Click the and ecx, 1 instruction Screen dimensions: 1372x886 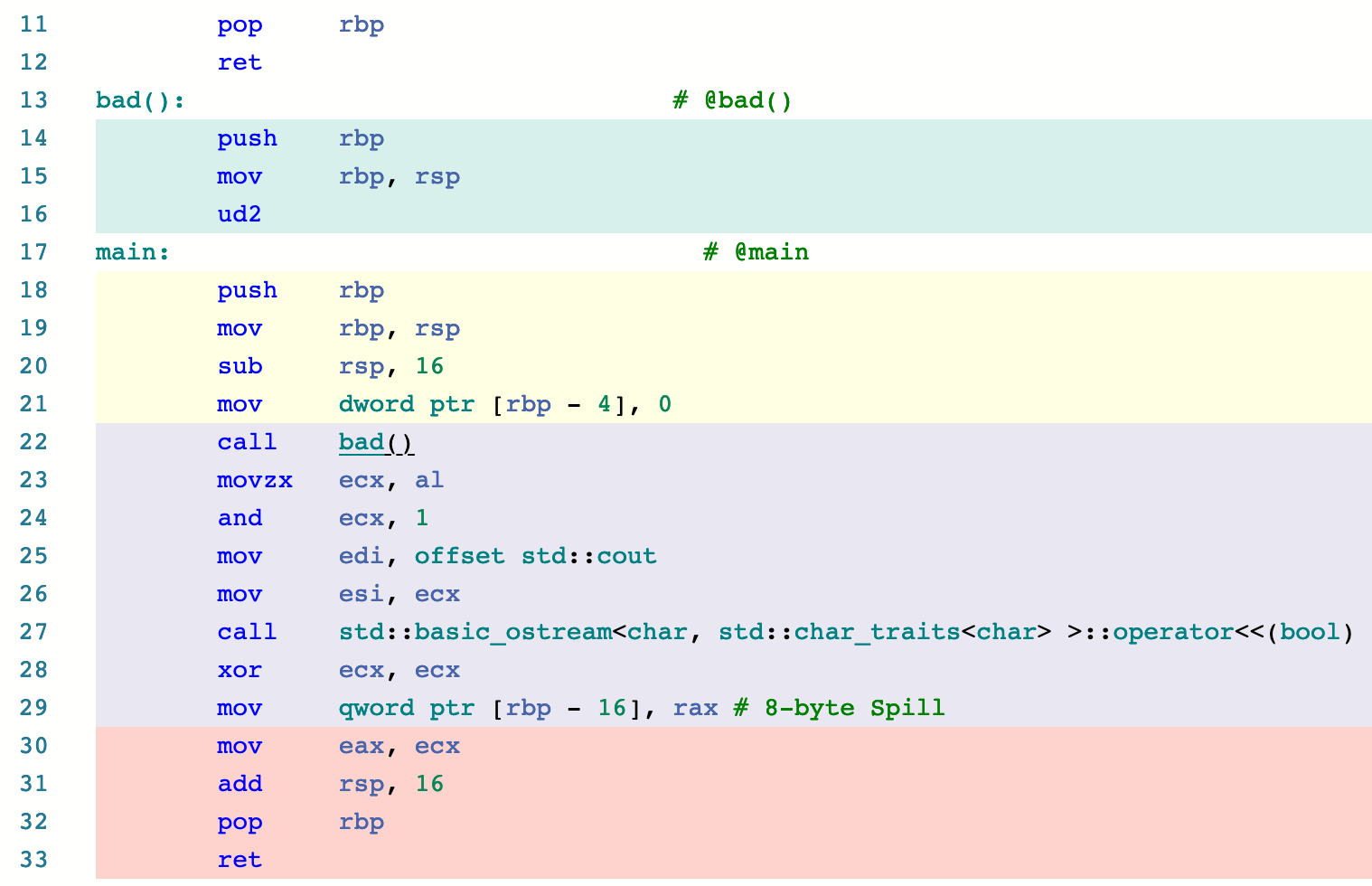(323, 518)
